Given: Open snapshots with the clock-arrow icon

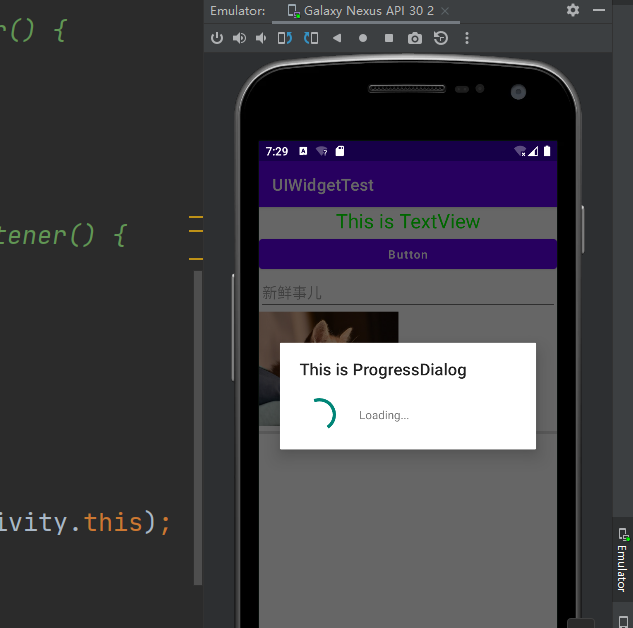Looking at the screenshot, I should click(x=440, y=38).
